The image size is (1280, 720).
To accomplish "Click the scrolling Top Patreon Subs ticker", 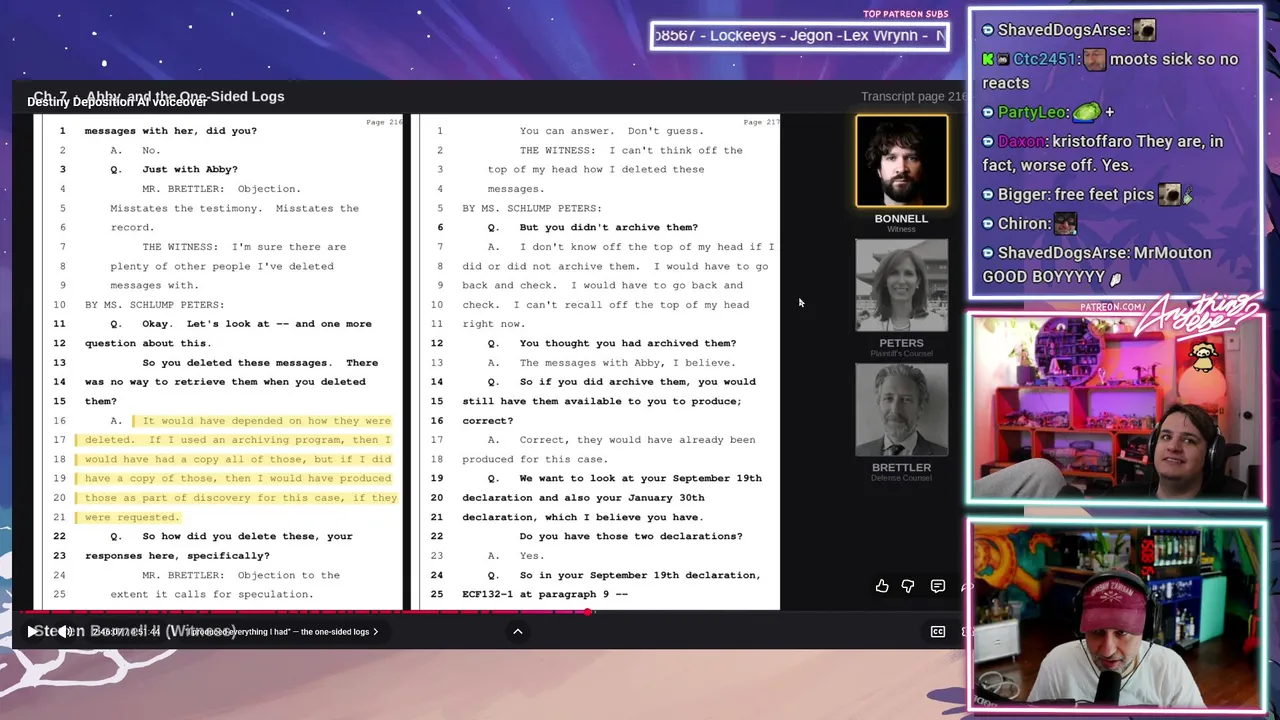I will coord(799,36).
